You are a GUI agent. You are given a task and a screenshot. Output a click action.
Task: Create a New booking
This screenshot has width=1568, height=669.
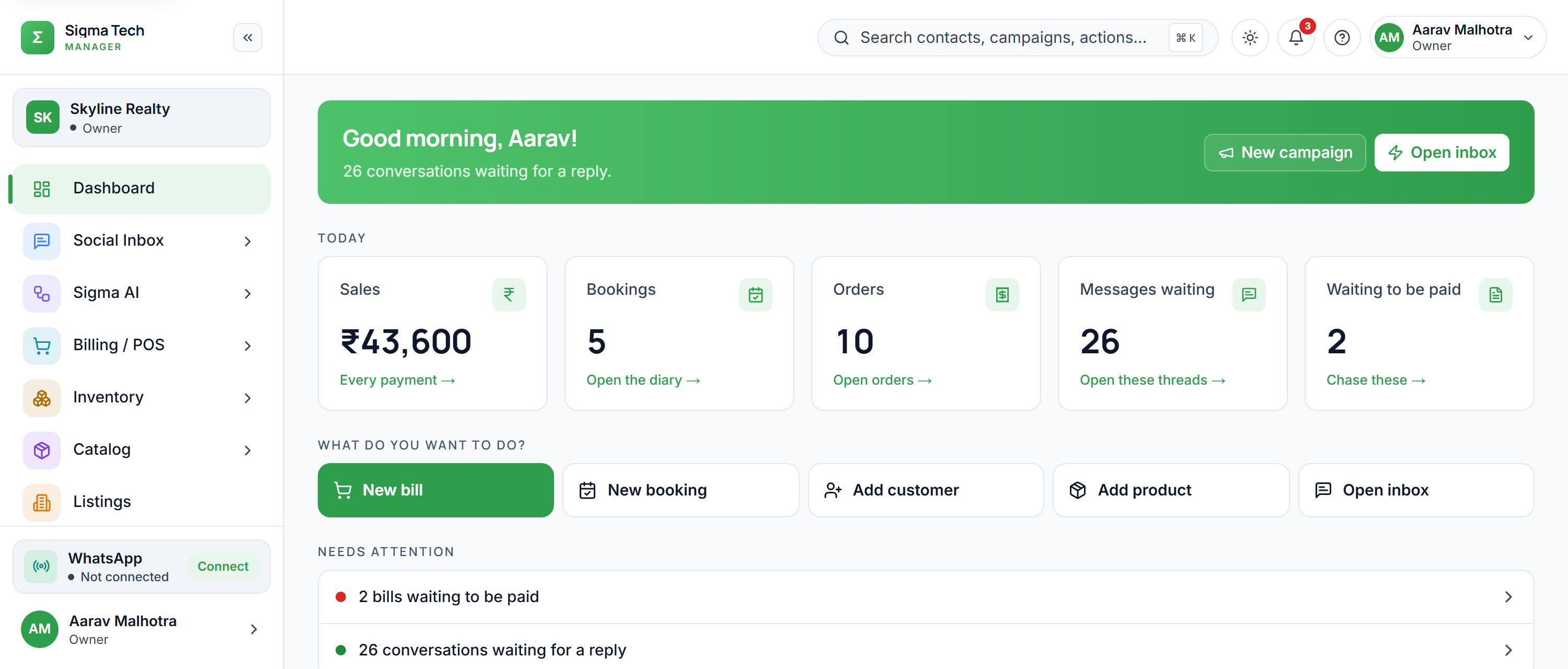[x=681, y=490]
